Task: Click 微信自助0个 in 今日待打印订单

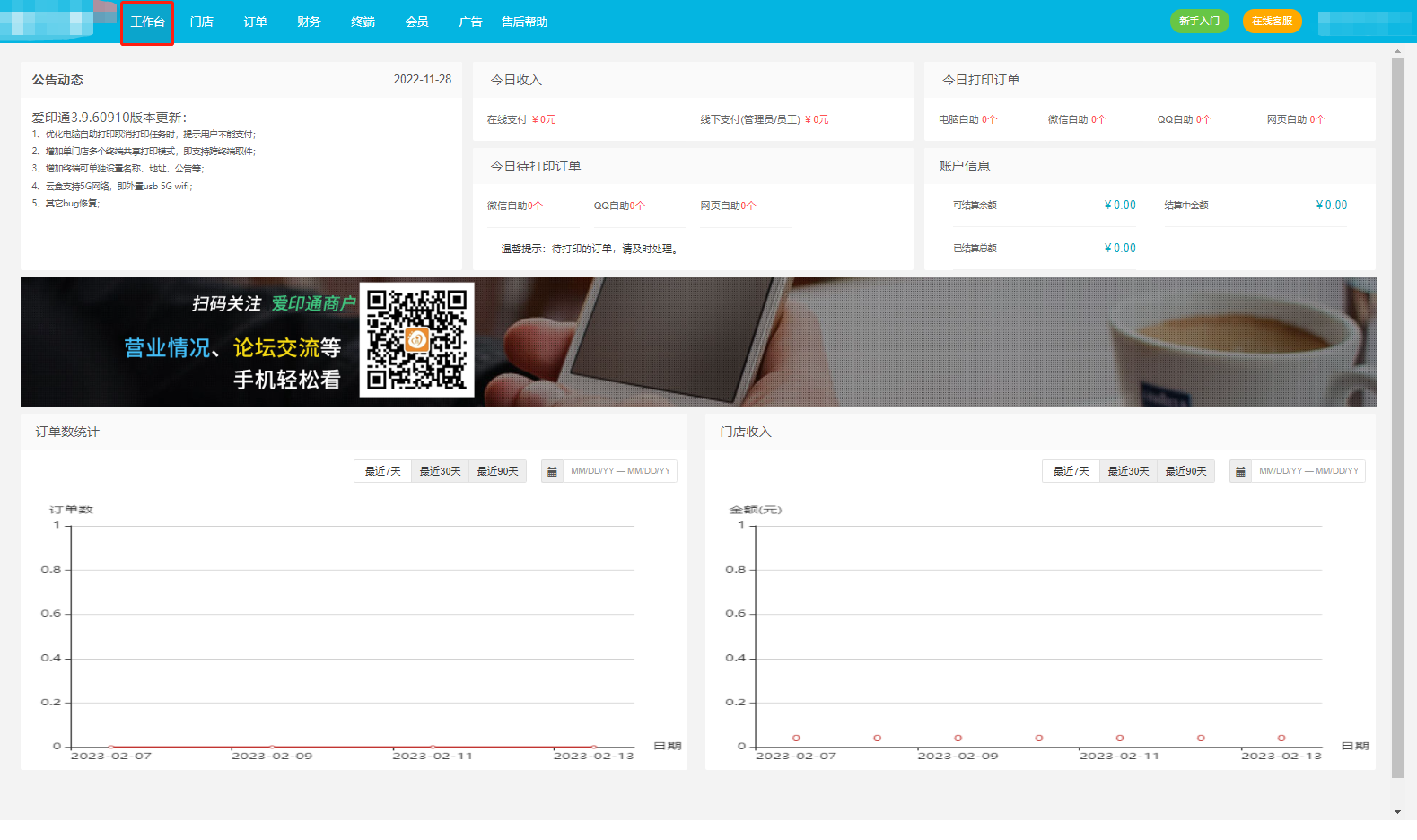Action: tap(515, 206)
